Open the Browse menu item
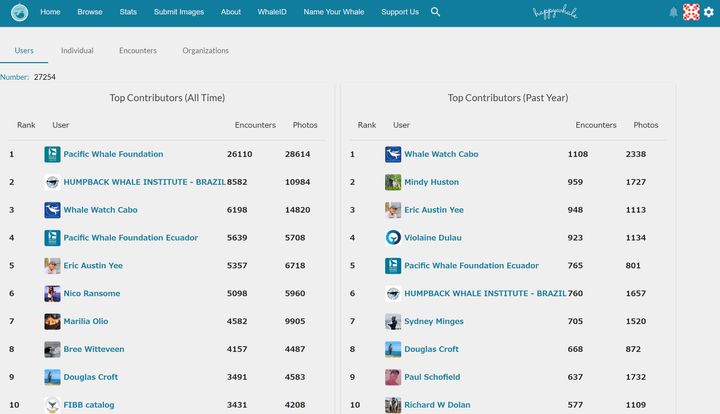The width and height of the screenshot is (720, 414). (x=90, y=12)
